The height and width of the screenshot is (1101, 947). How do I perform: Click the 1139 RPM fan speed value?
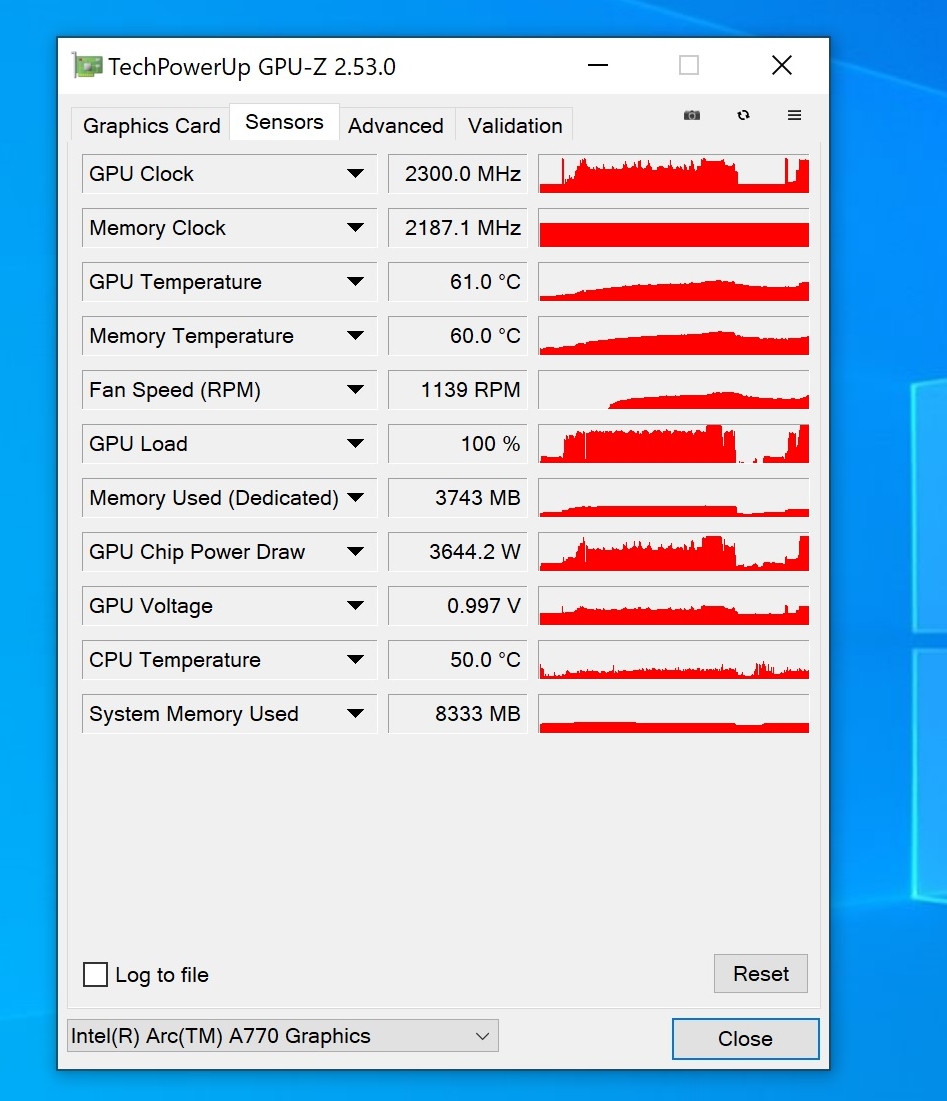point(458,390)
